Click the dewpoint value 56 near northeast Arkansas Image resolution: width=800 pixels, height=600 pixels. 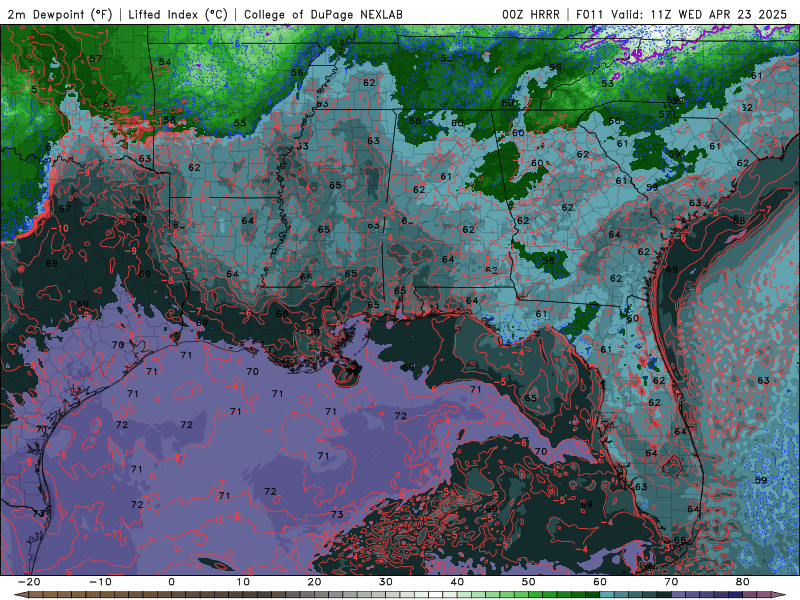click(297, 72)
